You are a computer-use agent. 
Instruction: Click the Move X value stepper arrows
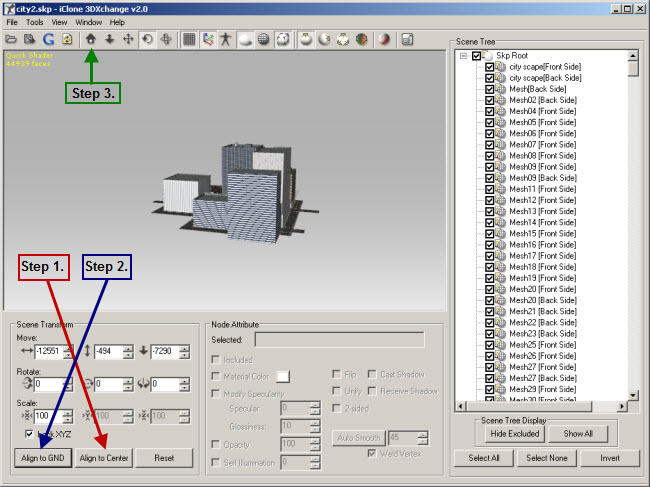68,352
